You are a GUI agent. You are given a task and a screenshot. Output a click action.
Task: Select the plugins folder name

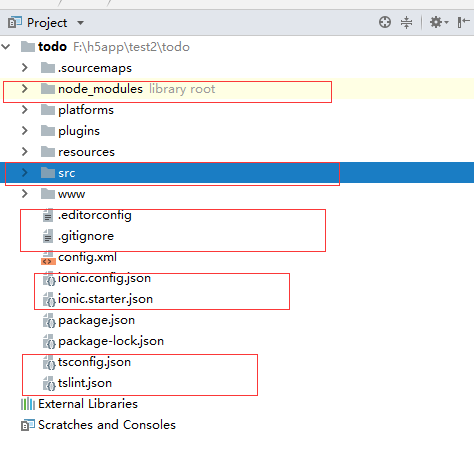click(79, 131)
